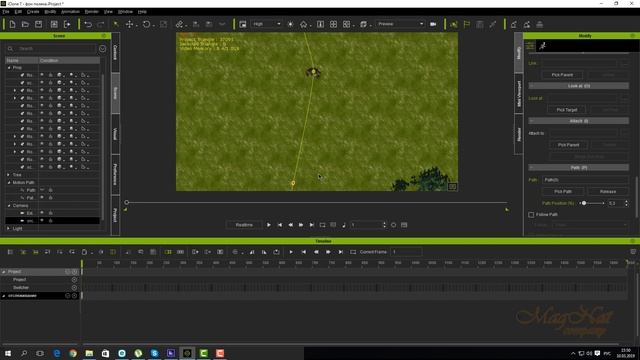Toggle visibility of second Motion Path item

[x=42, y=198]
